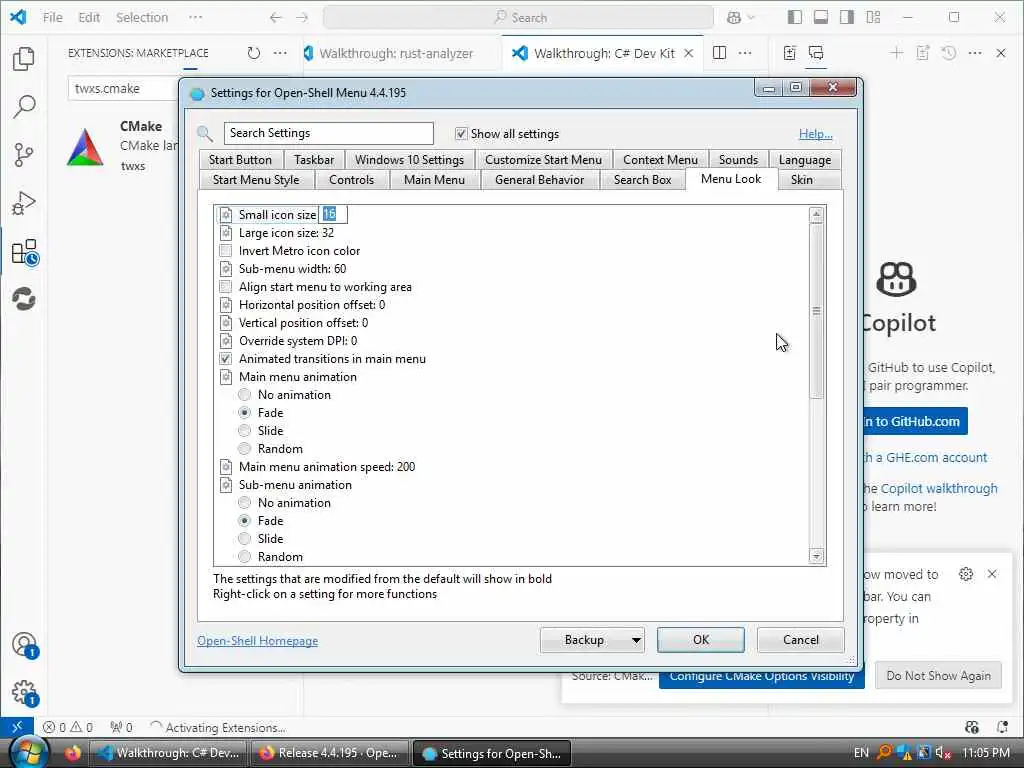Toggle Show all settings checkbox
The width and height of the screenshot is (1024, 768).
click(x=461, y=133)
